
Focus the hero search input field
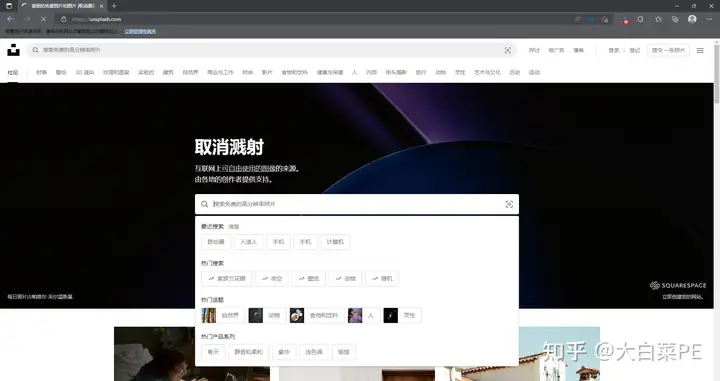coord(357,204)
